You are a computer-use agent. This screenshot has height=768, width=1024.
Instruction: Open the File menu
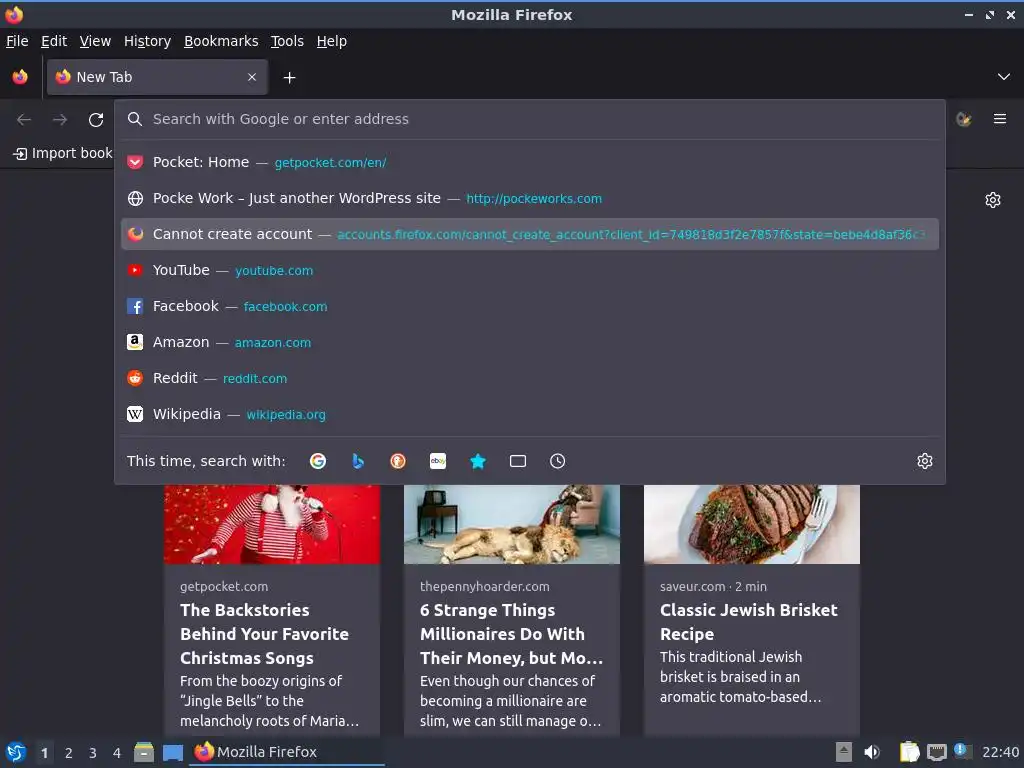[x=17, y=41]
